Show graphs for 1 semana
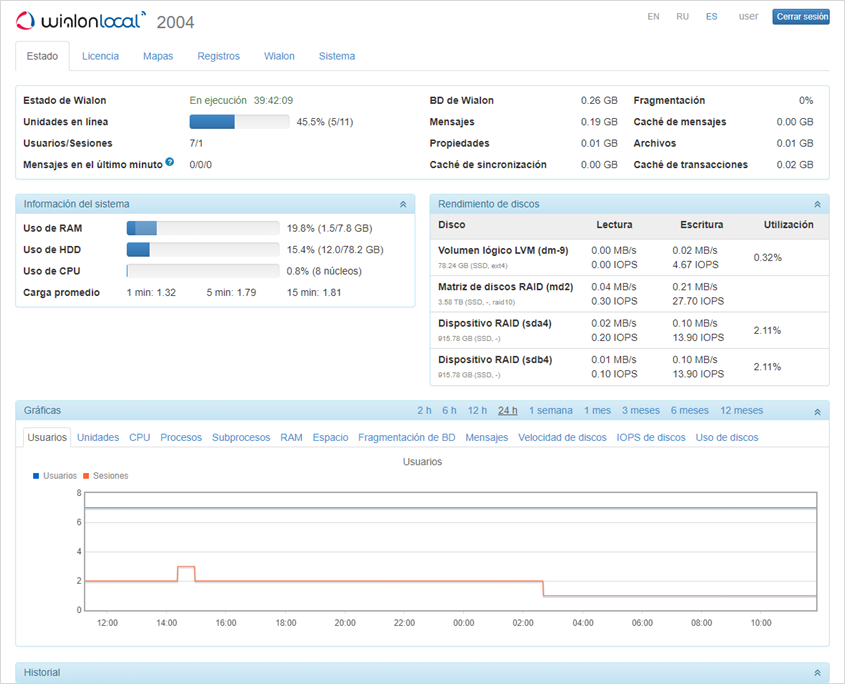This screenshot has width=845, height=684. 551,411
